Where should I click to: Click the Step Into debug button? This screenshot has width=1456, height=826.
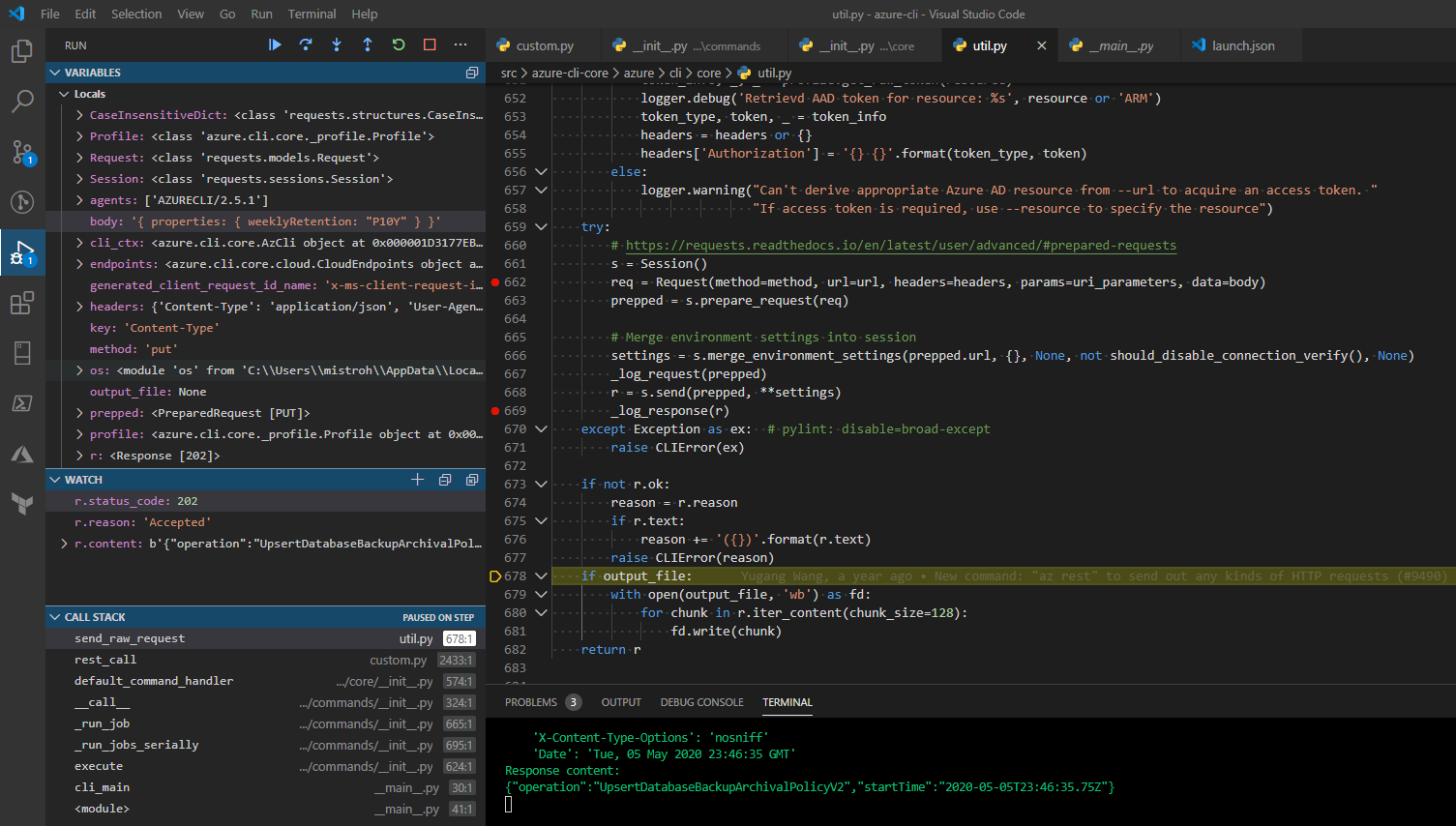tap(337, 44)
